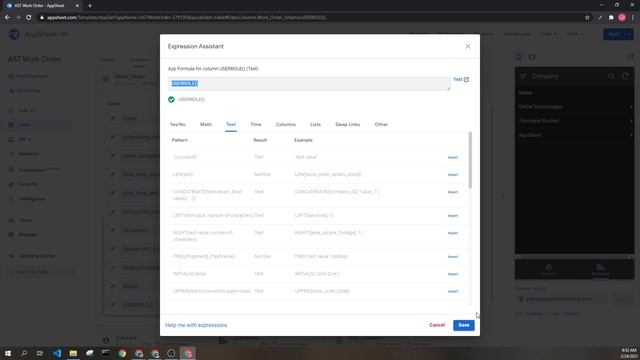Insert the "constant" text pattern
Viewport: 640px width, 360px height.
pyautogui.click(x=453, y=157)
